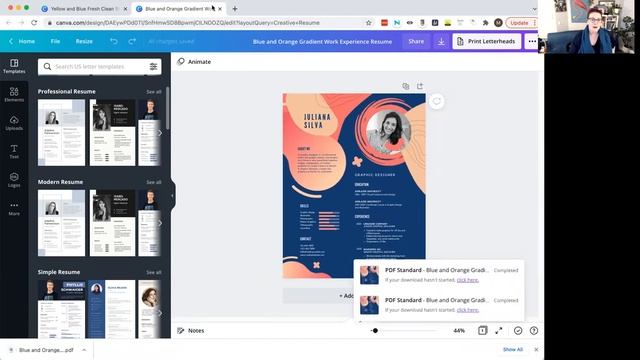Click the Share button

pos(416,41)
